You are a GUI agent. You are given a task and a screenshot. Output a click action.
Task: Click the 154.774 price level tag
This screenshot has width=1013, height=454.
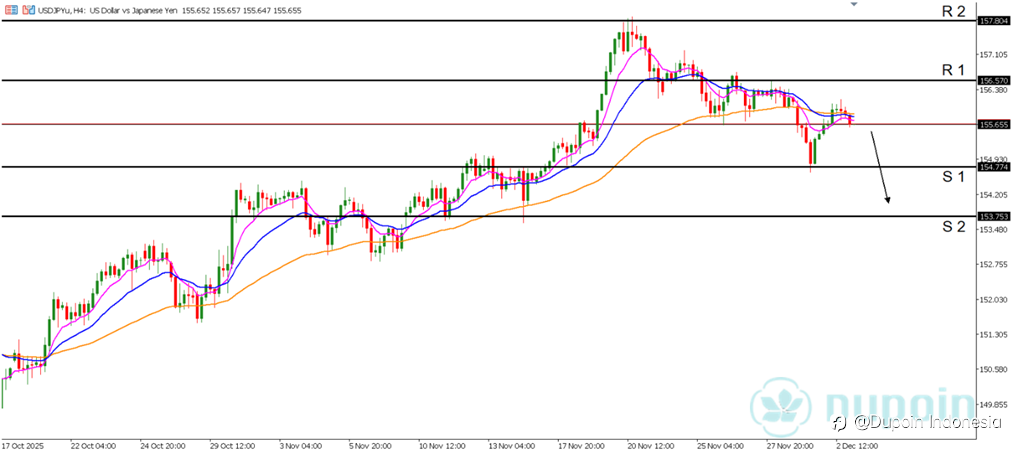pos(993,167)
